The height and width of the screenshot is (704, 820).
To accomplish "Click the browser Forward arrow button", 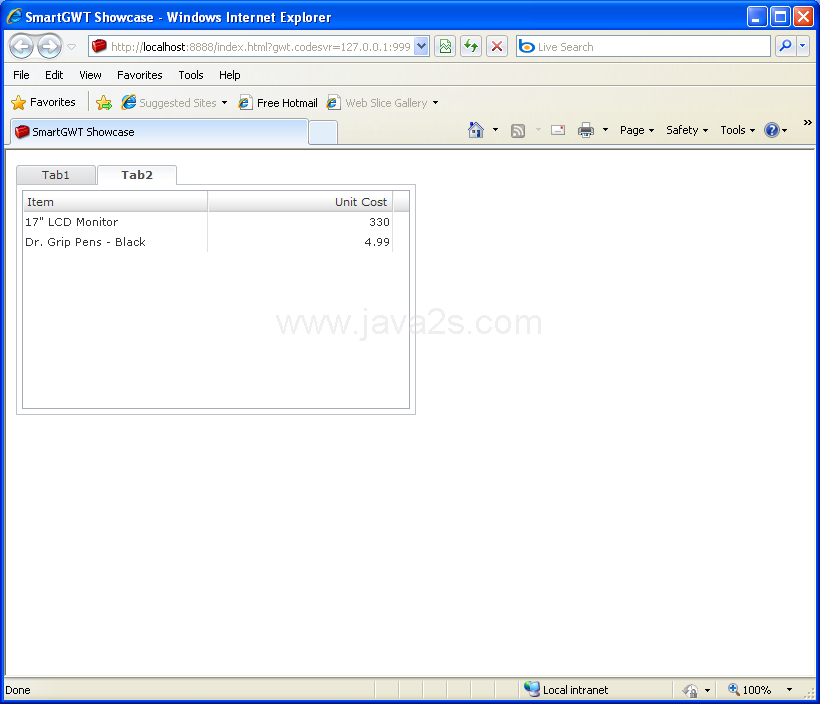I will click(x=50, y=47).
